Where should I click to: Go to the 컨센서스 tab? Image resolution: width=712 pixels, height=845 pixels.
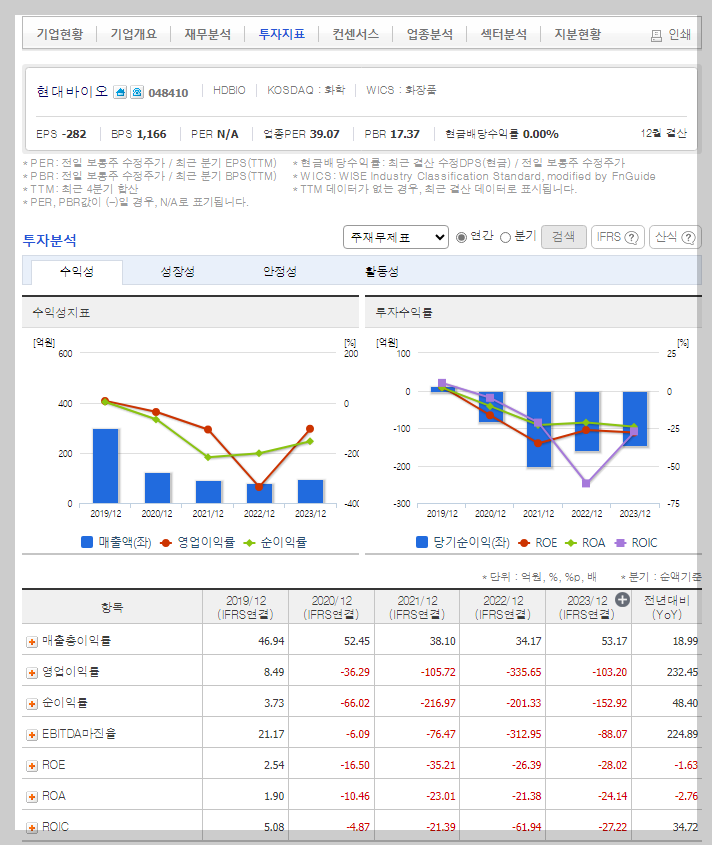[355, 34]
